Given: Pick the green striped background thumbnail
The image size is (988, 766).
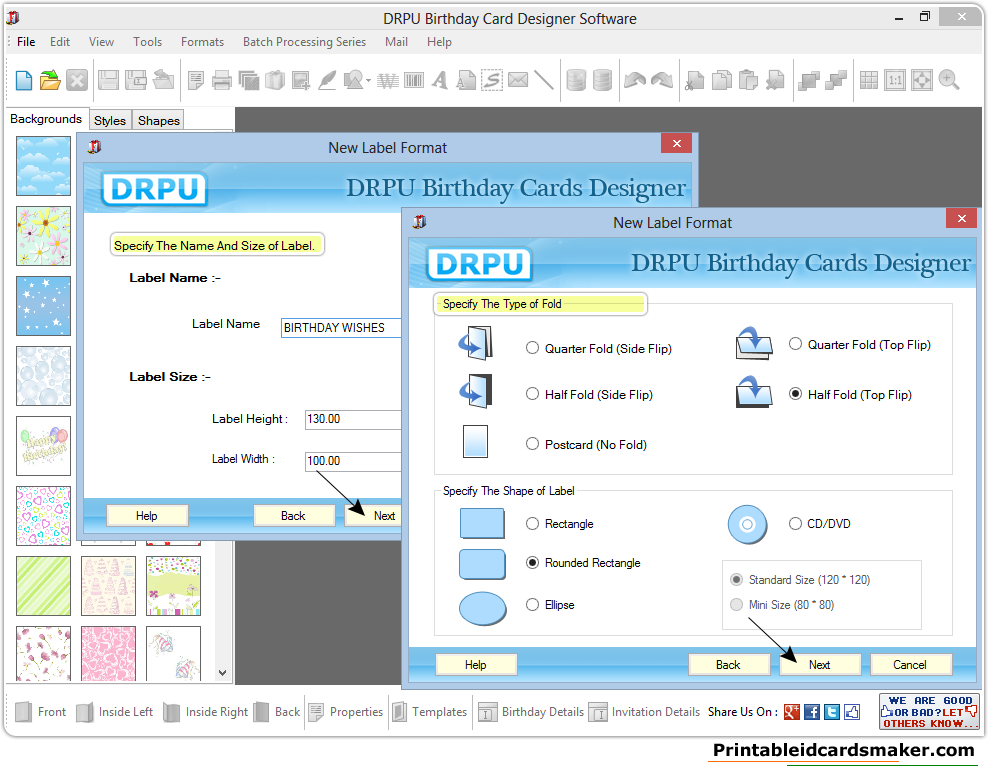Looking at the screenshot, I should [x=43, y=586].
